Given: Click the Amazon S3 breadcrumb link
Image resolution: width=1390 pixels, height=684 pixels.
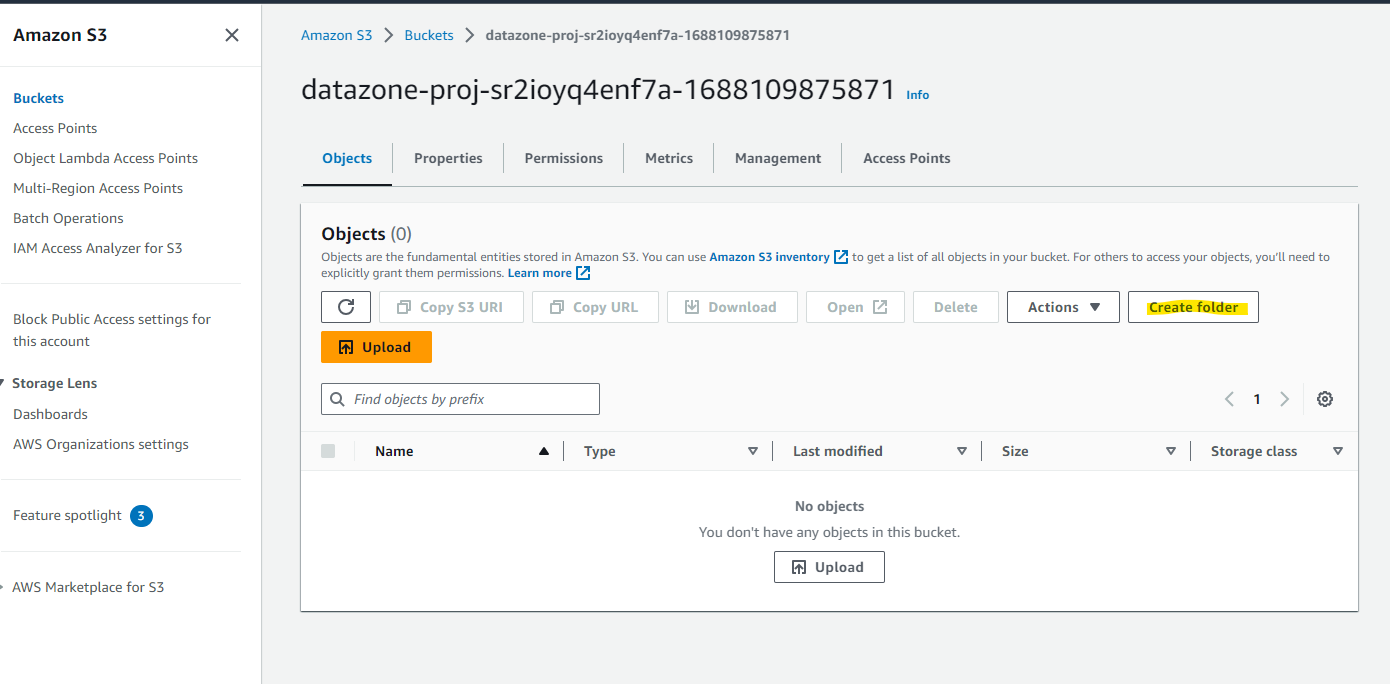Looking at the screenshot, I should [x=337, y=35].
